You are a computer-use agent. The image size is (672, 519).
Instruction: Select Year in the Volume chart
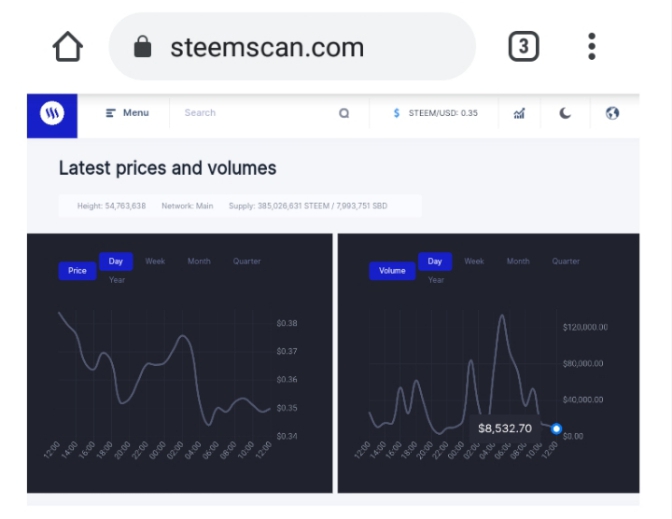coord(436,280)
